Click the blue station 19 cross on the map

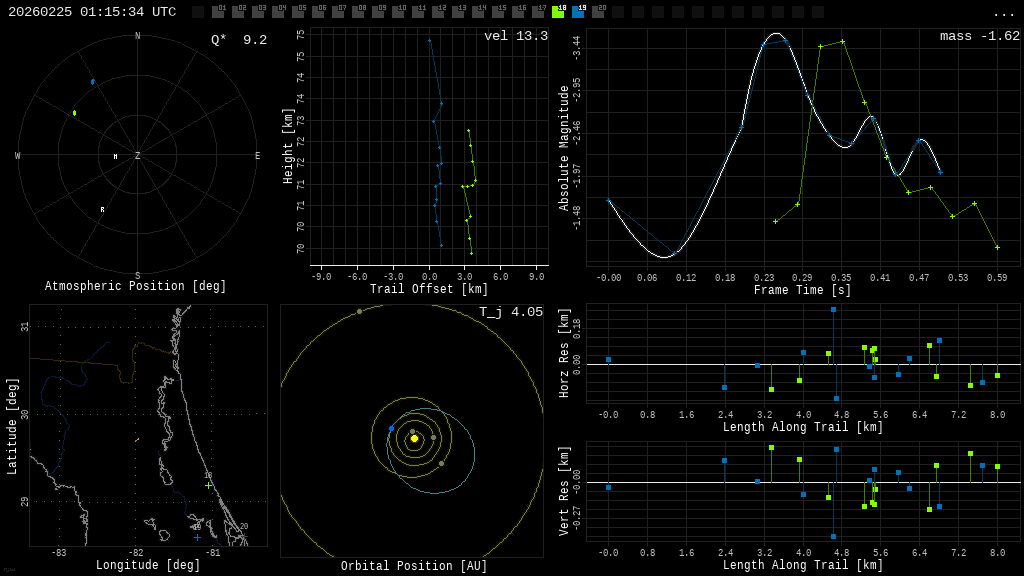[x=197, y=537]
